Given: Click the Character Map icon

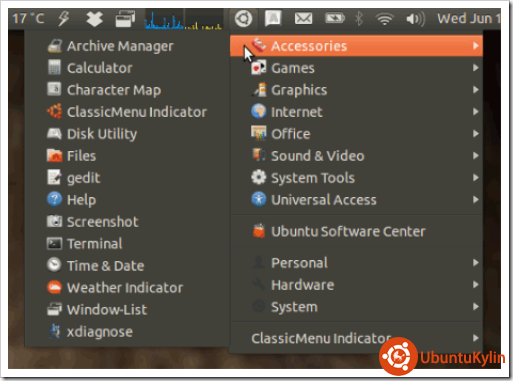Looking at the screenshot, I should [54, 89].
